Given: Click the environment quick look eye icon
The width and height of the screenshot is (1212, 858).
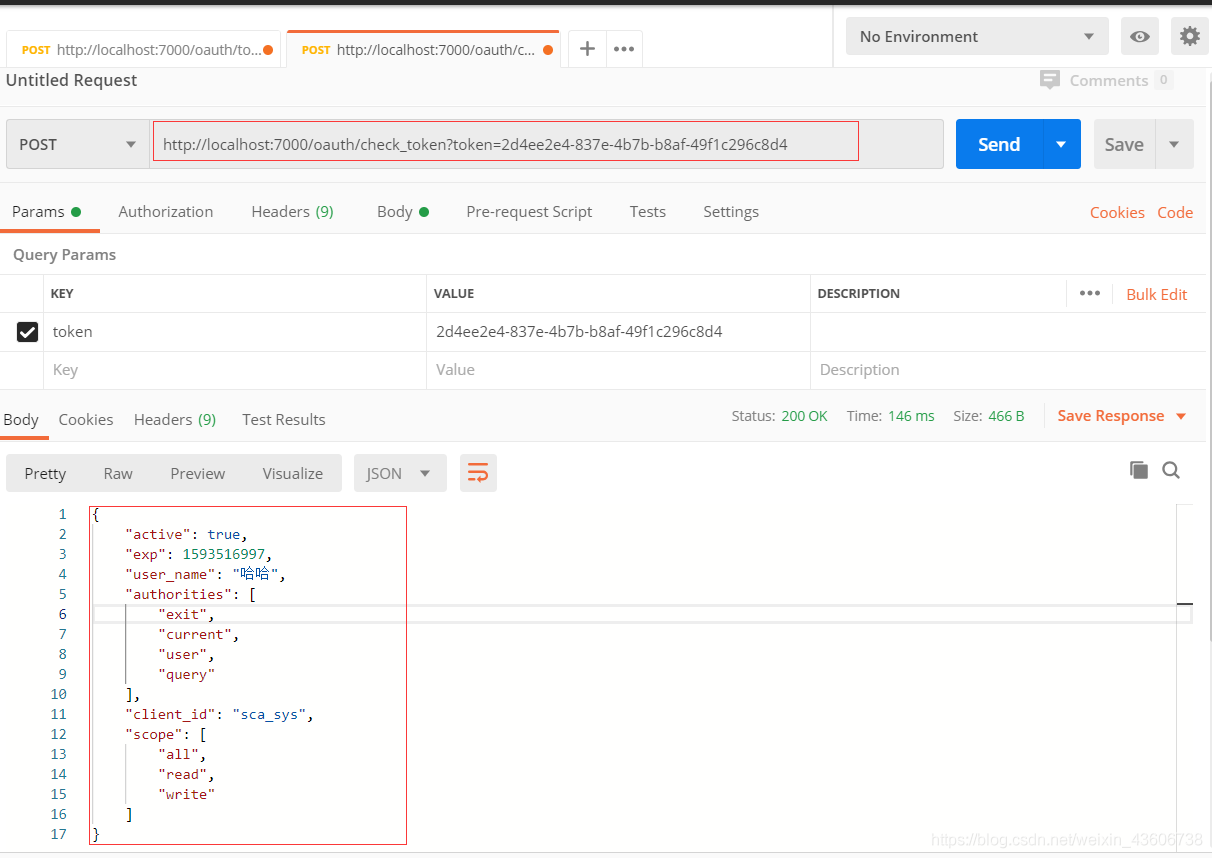Looking at the screenshot, I should (1139, 36).
